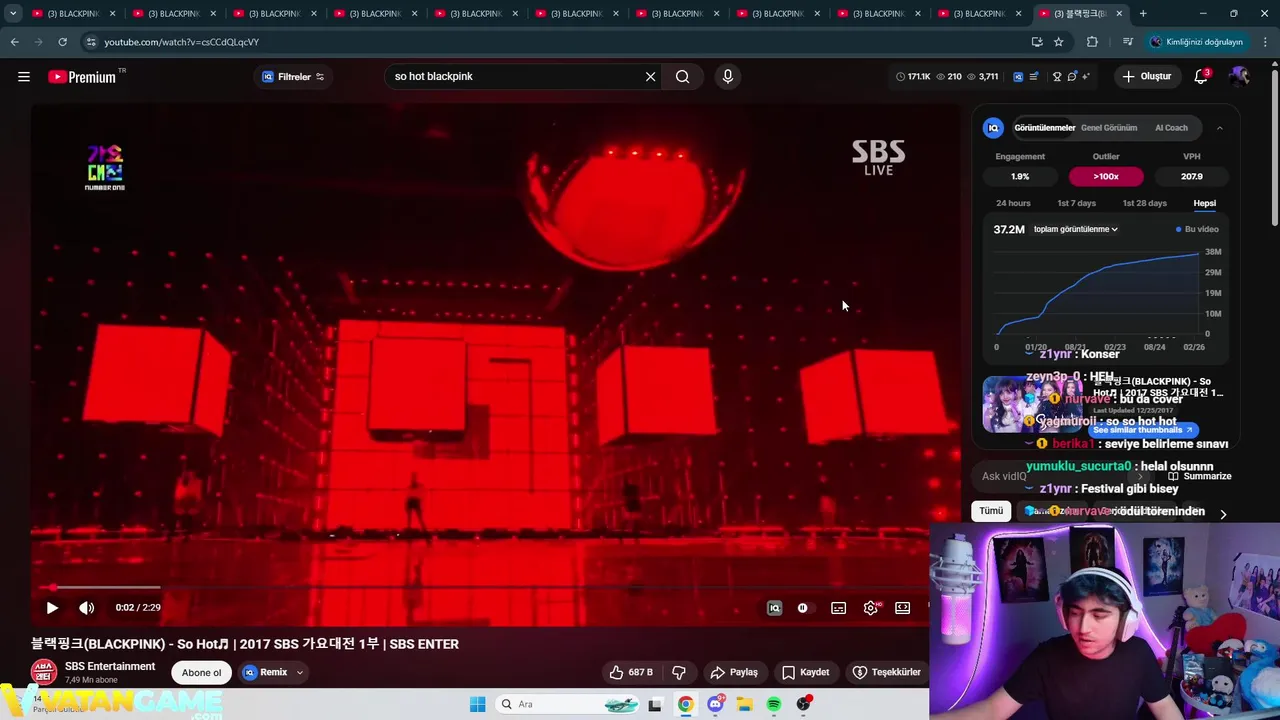Viewport: 1280px width, 720px height.
Task: Mute the video with the speaker icon
Action: click(87, 607)
